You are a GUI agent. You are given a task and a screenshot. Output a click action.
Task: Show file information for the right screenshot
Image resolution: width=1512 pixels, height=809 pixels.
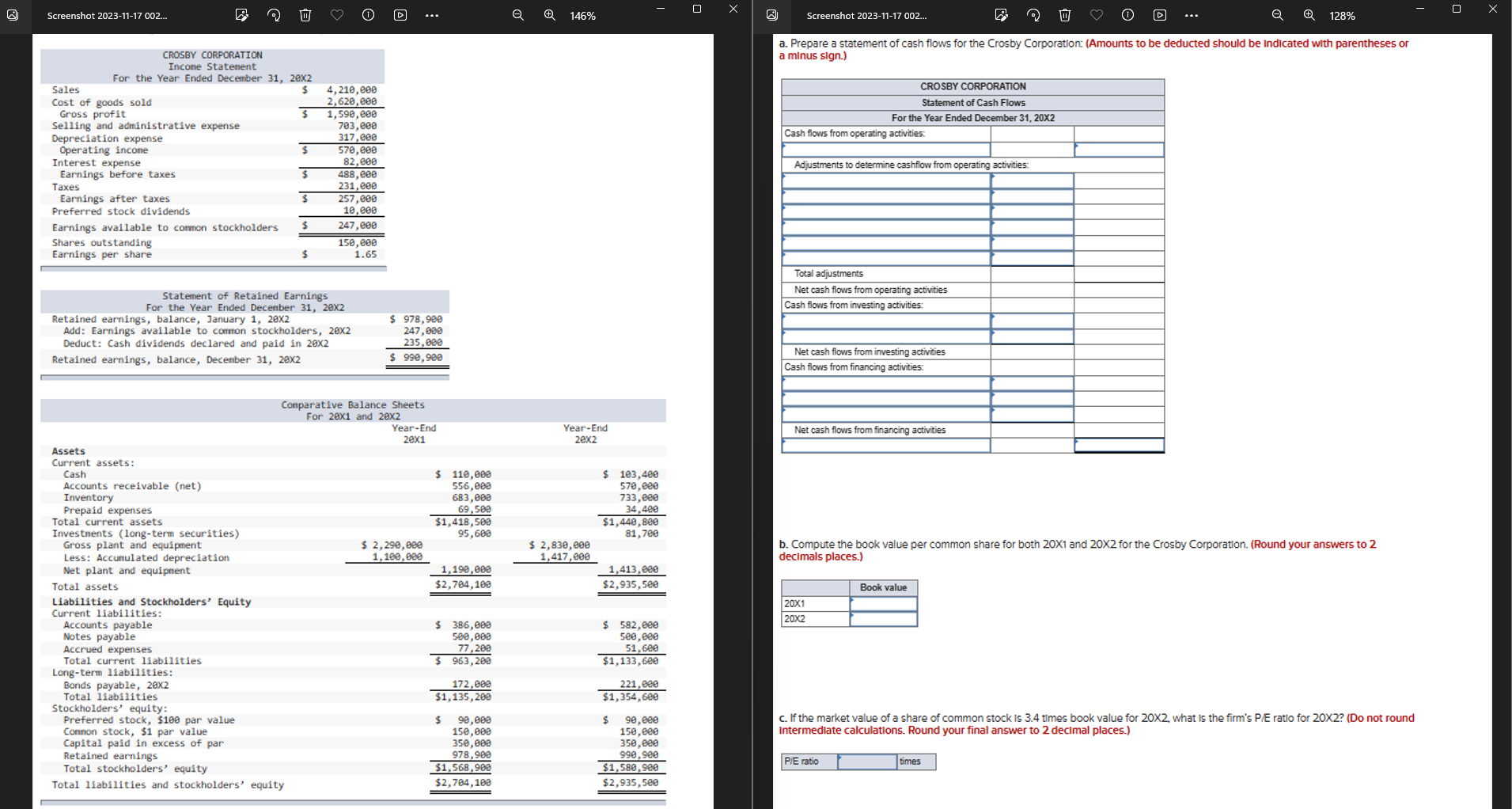point(1127,15)
